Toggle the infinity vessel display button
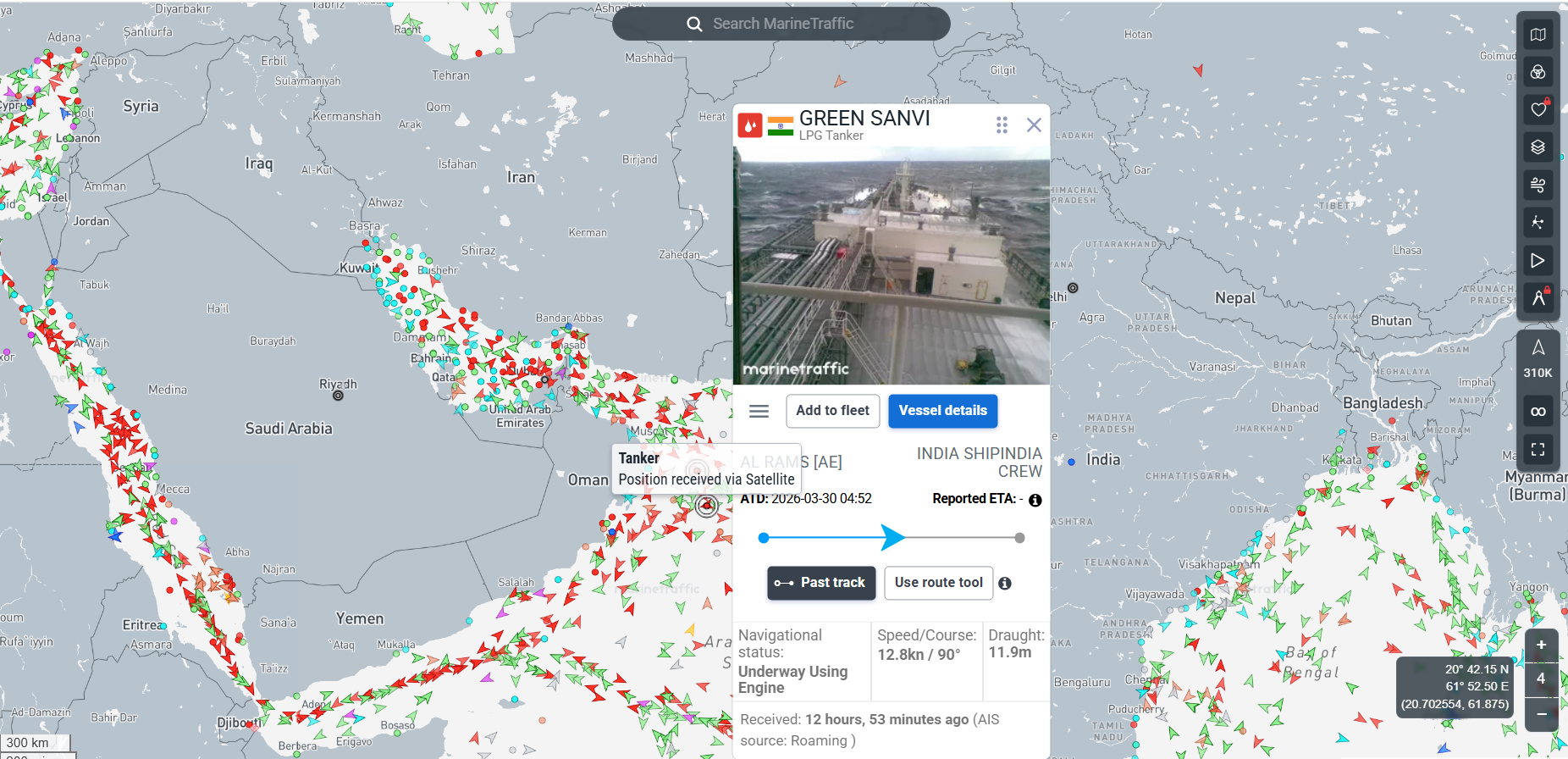The image size is (1568, 759). [x=1538, y=412]
